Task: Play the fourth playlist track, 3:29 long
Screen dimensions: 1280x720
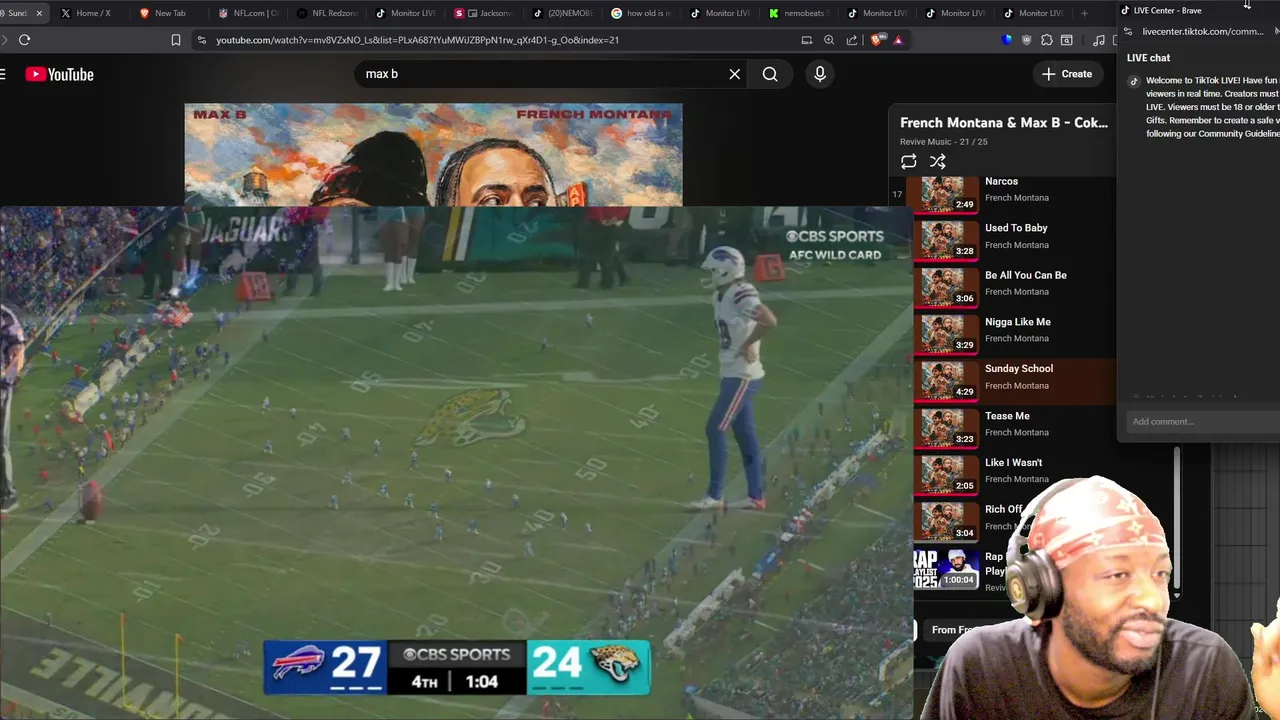Action: click(1015, 333)
